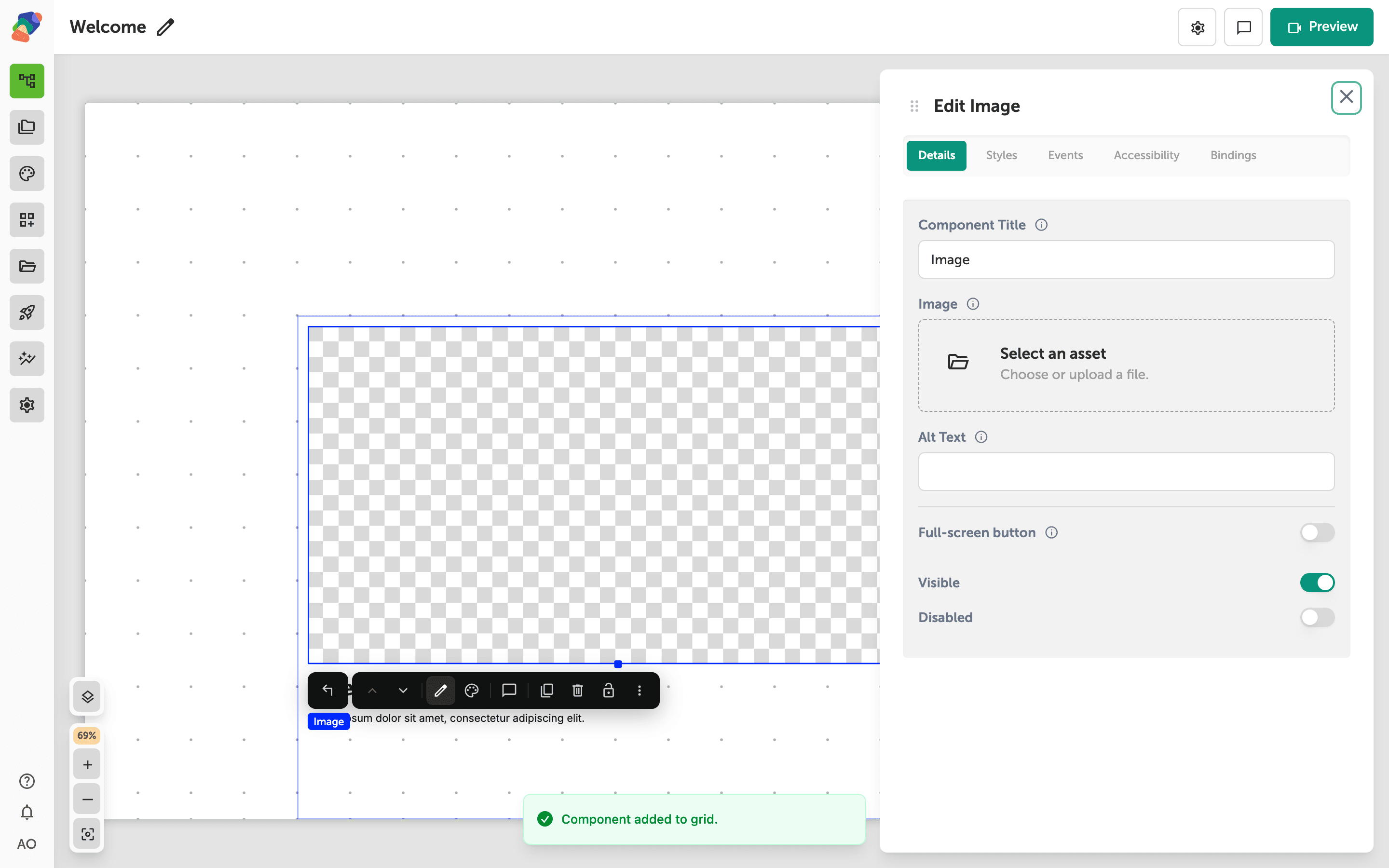
Task: Click the Preview button
Action: (x=1321, y=27)
